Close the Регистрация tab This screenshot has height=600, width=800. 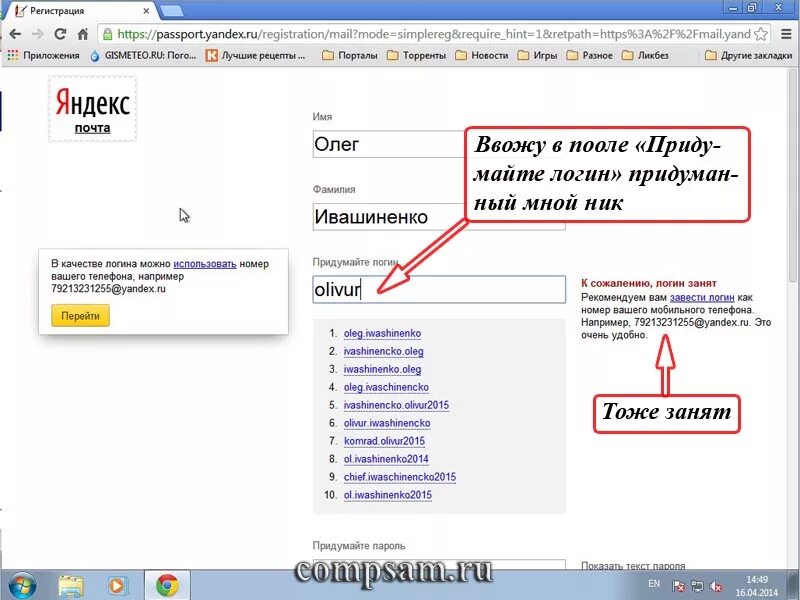146,10
